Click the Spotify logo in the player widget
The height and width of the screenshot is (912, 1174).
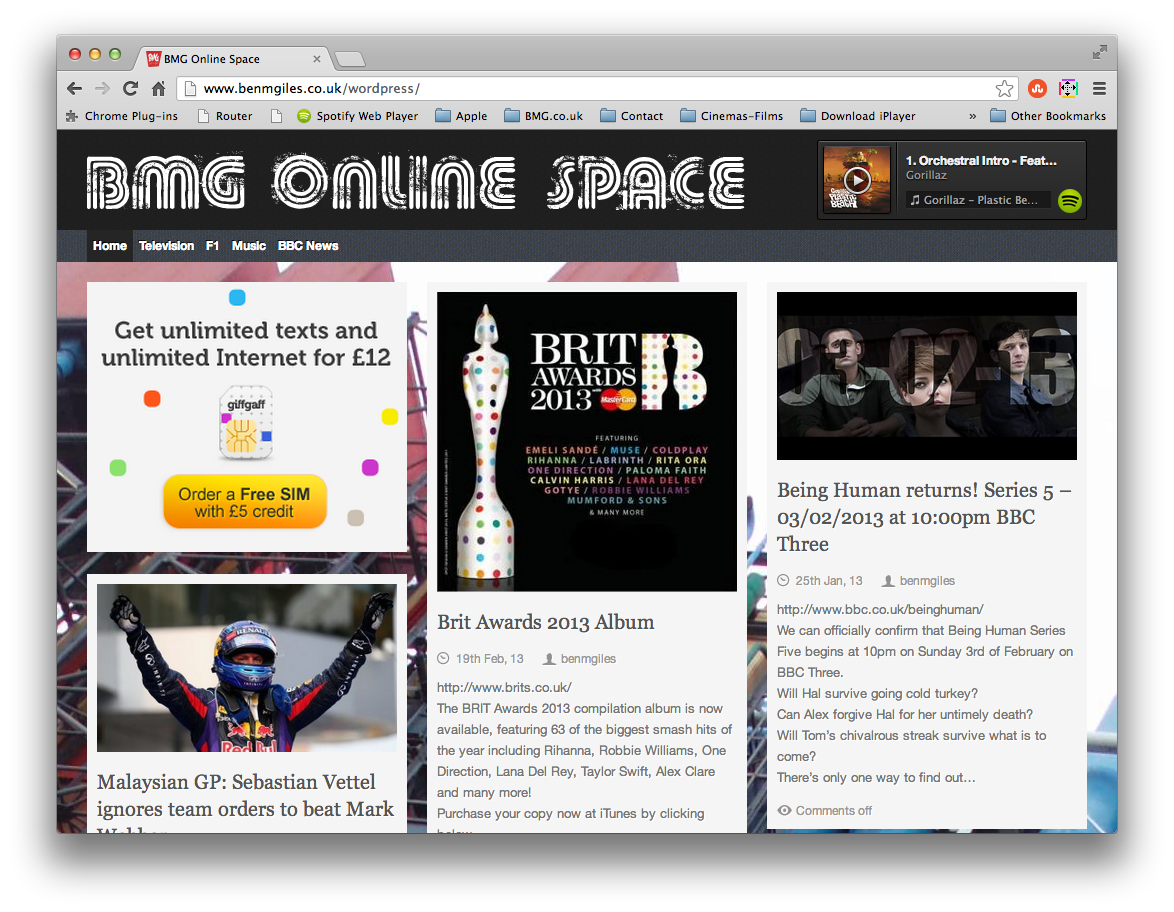[x=1070, y=201]
